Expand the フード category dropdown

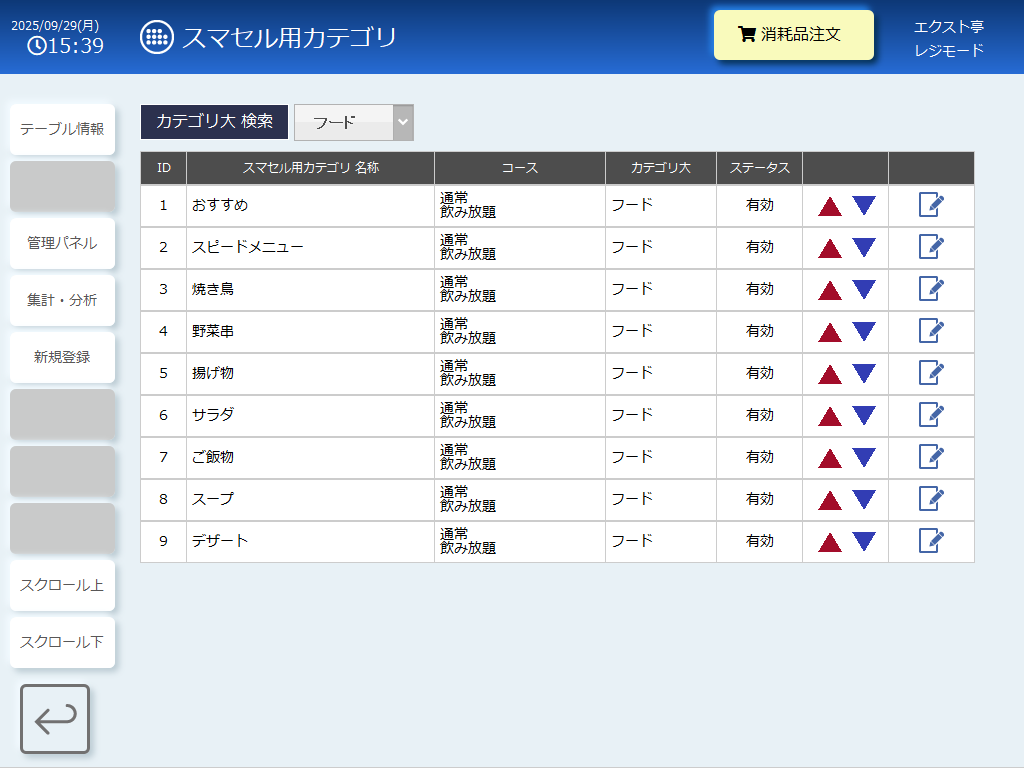pos(354,122)
